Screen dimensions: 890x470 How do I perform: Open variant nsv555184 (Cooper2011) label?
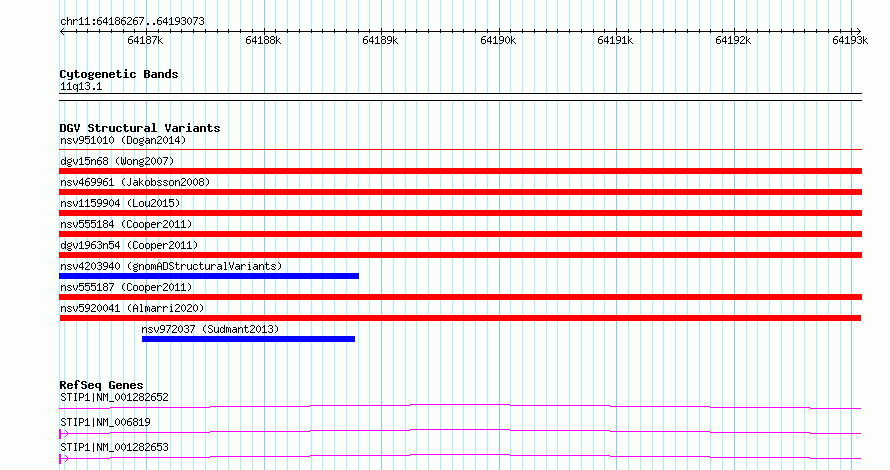[x=126, y=224]
